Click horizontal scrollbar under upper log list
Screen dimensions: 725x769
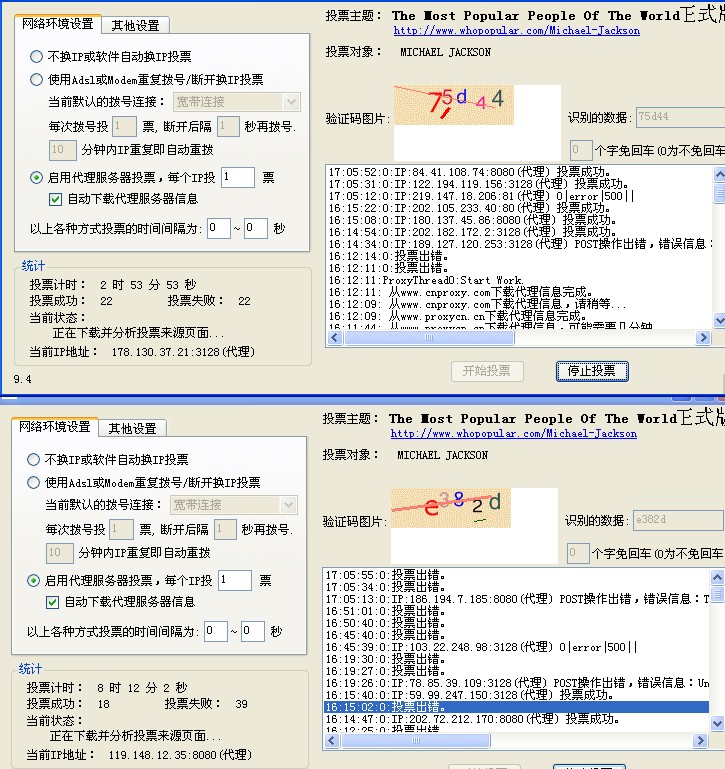click(x=520, y=338)
